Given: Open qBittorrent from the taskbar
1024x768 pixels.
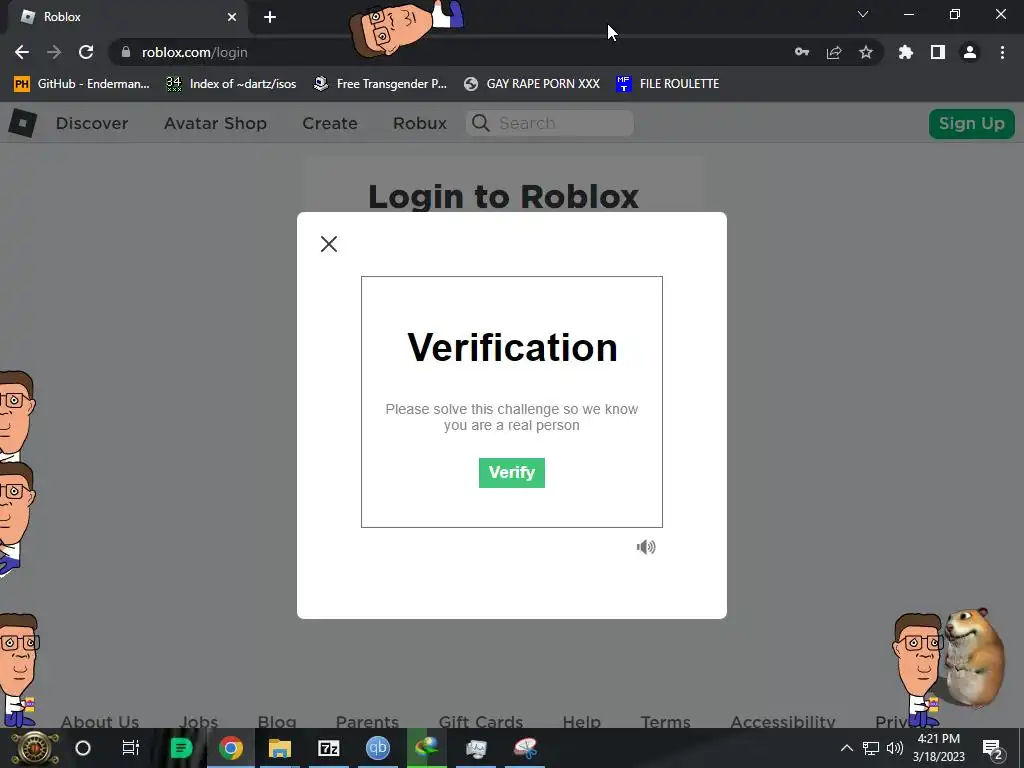Looking at the screenshot, I should coord(377,748).
